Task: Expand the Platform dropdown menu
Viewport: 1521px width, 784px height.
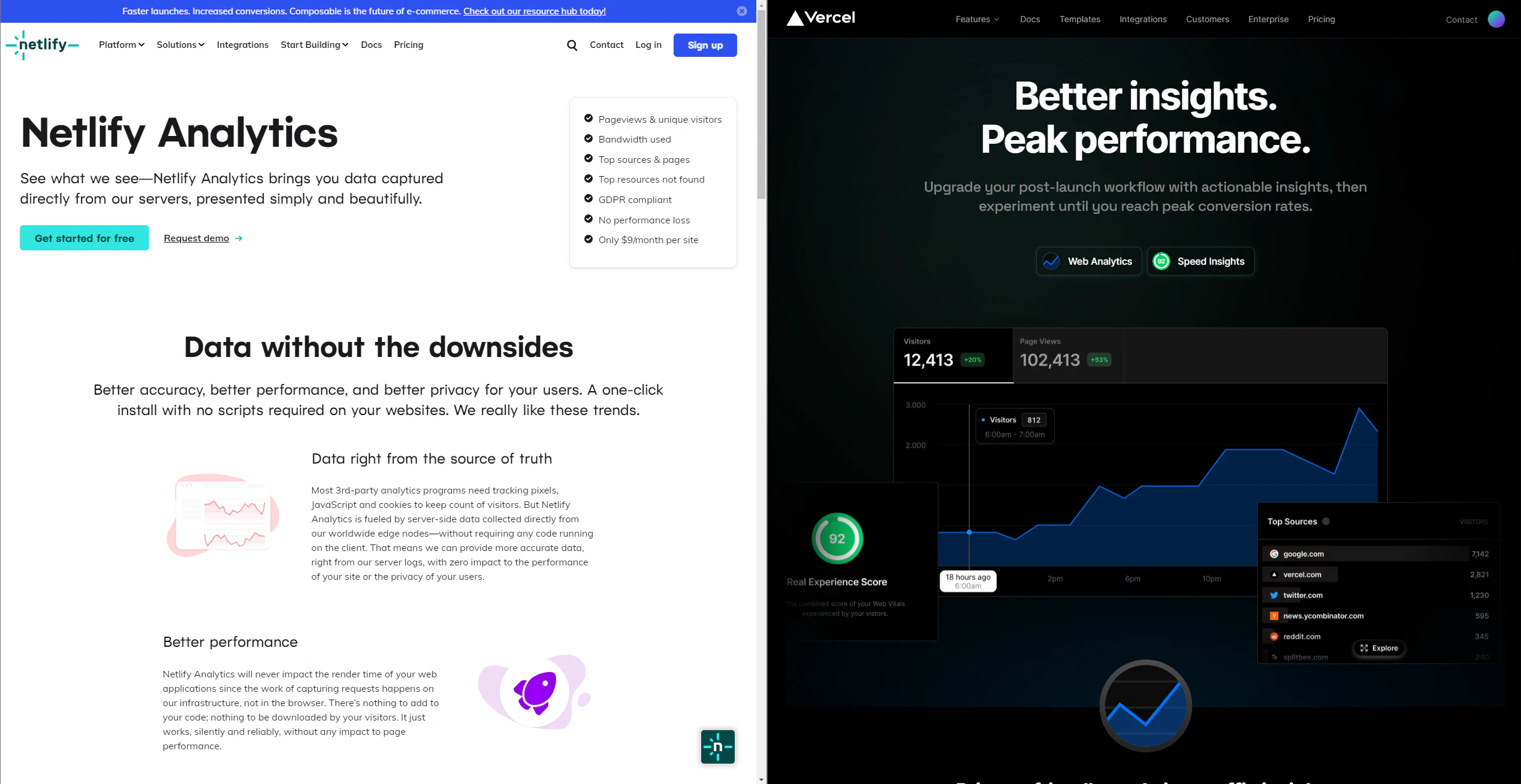Action: pyautogui.click(x=121, y=44)
